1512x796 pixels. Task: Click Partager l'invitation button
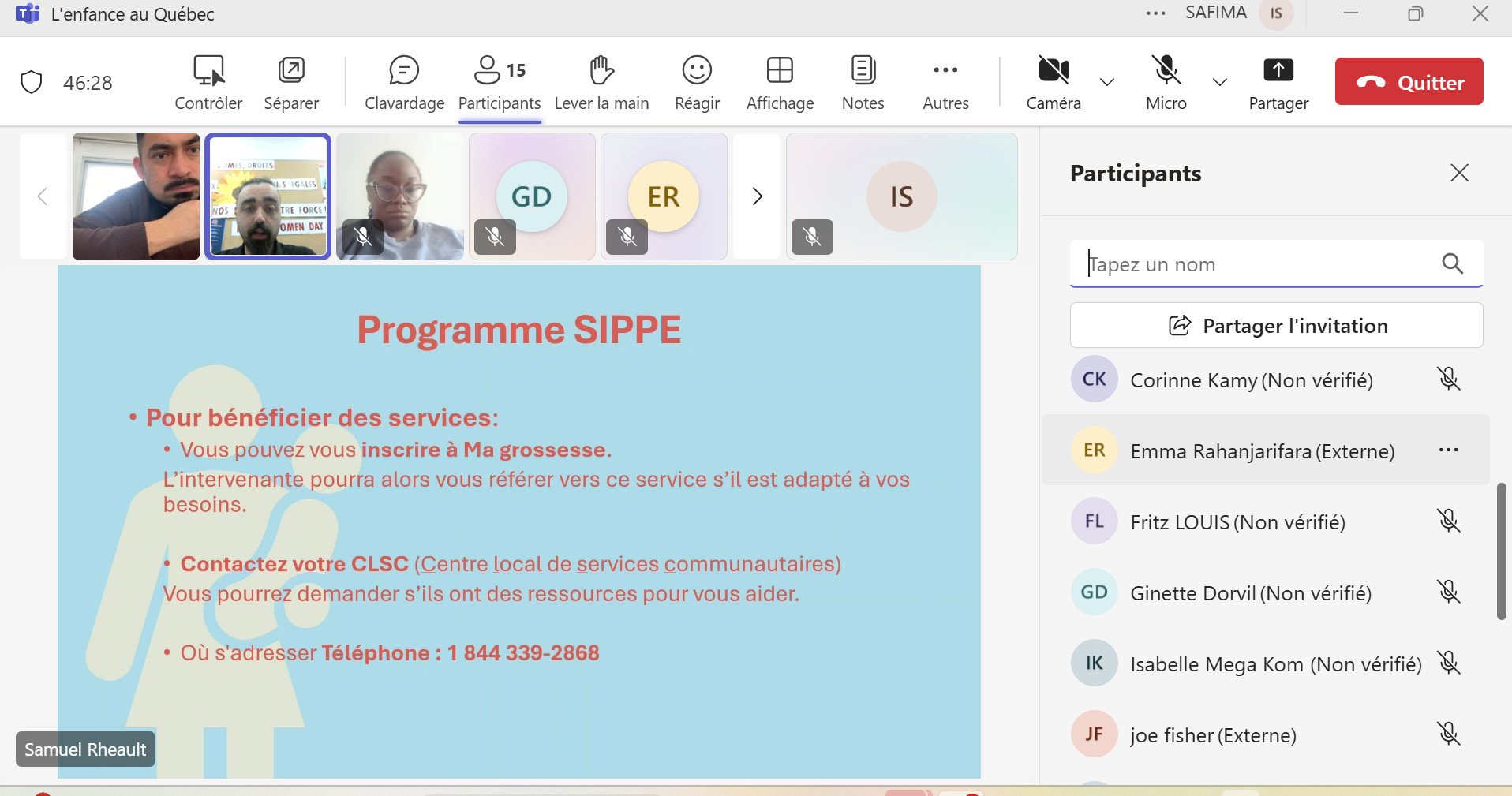click(x=1276, y=325)
